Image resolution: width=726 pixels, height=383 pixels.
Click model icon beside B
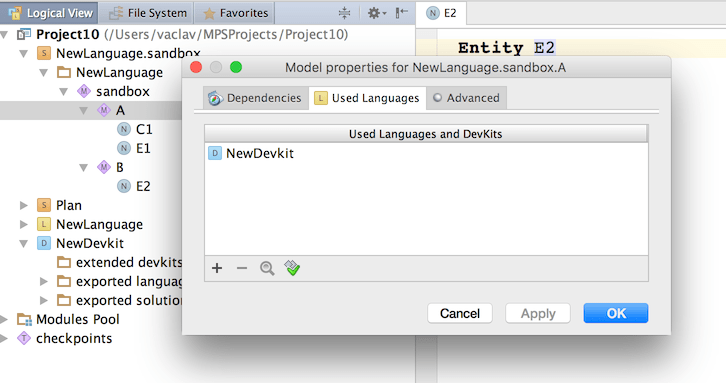pyautogui.click(x=104, y=167)
